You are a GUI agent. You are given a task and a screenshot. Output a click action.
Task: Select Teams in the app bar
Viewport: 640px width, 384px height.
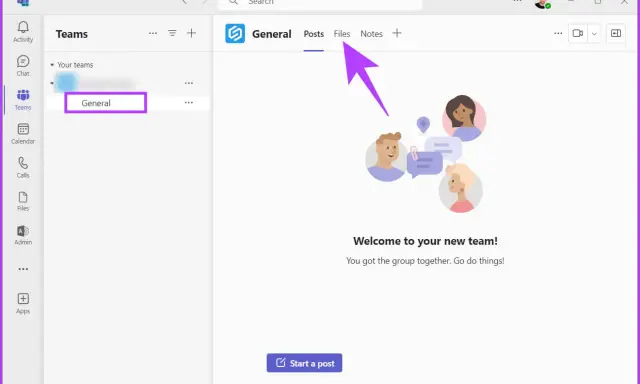[23, 100]
